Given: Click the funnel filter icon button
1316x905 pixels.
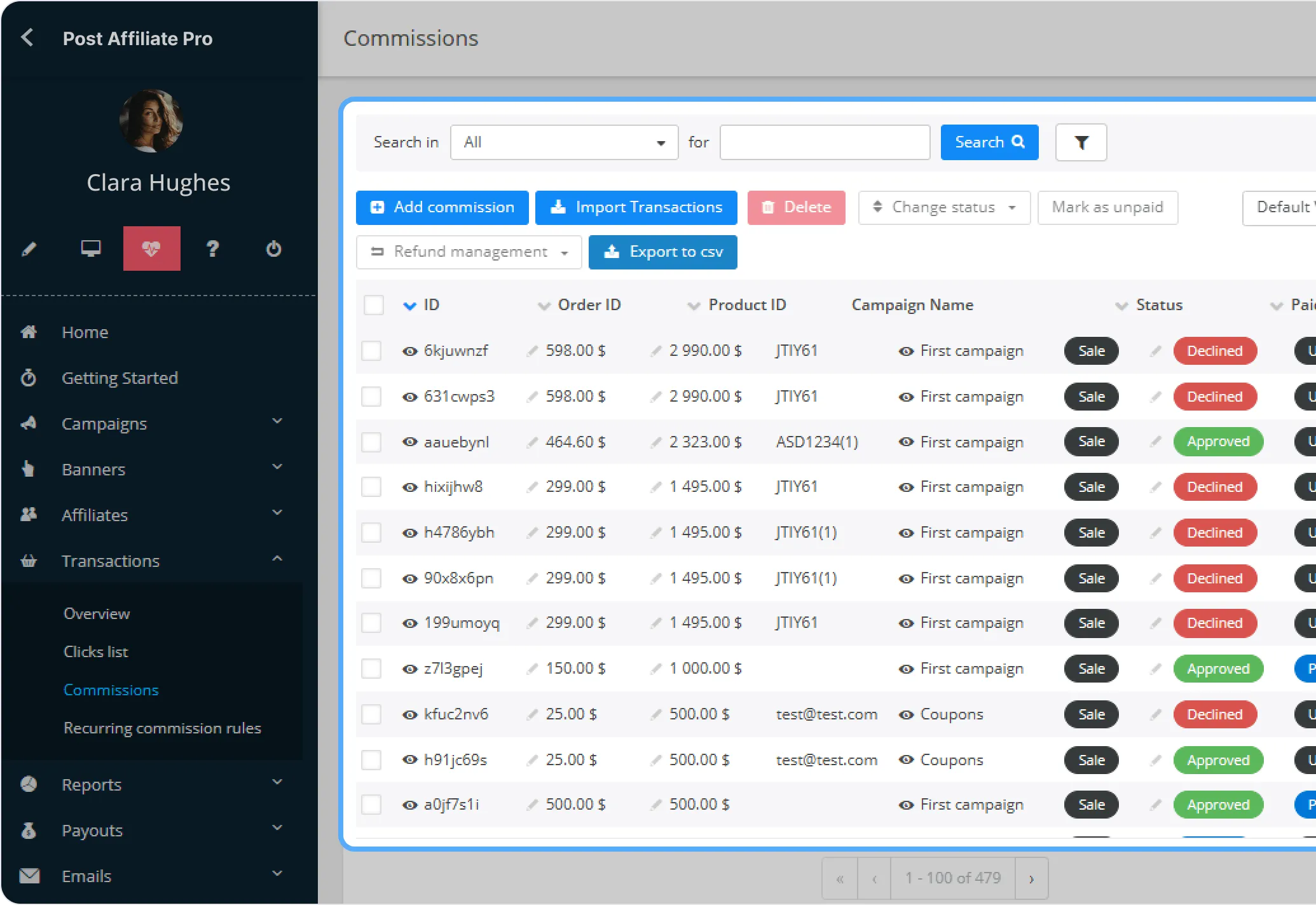Looking at the screenshot, I should pos(1081,142).
